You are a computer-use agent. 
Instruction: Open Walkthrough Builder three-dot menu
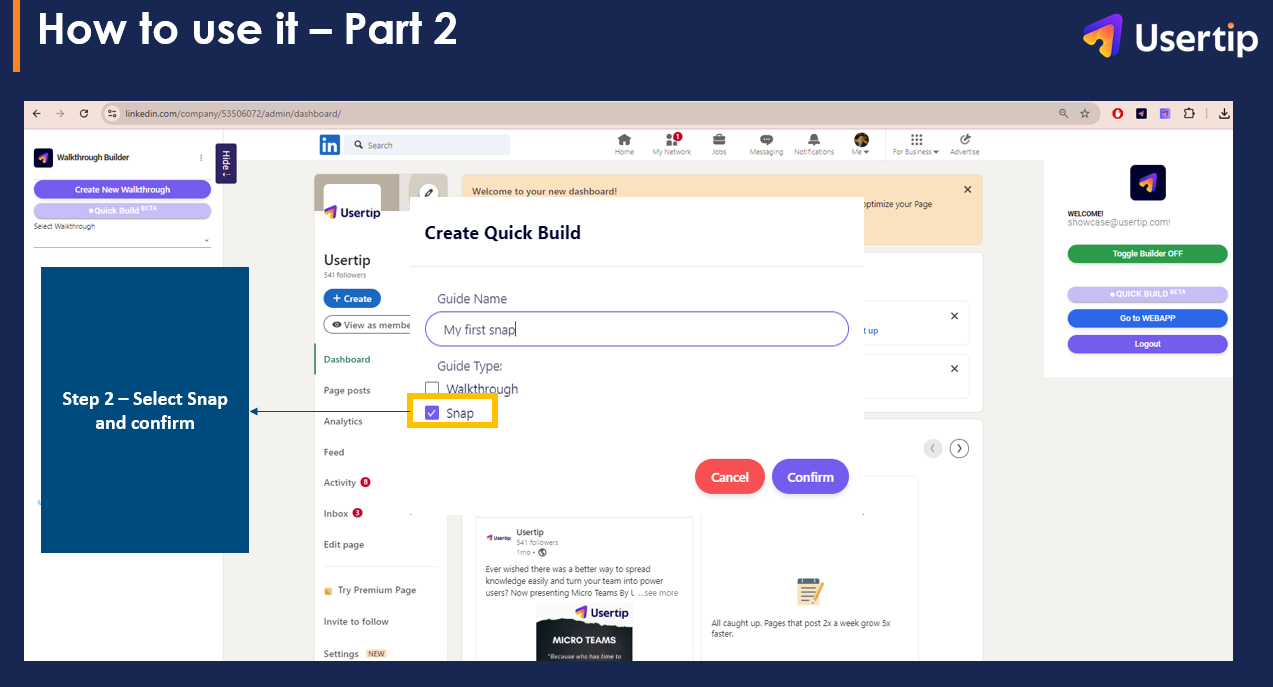(201, 158)
